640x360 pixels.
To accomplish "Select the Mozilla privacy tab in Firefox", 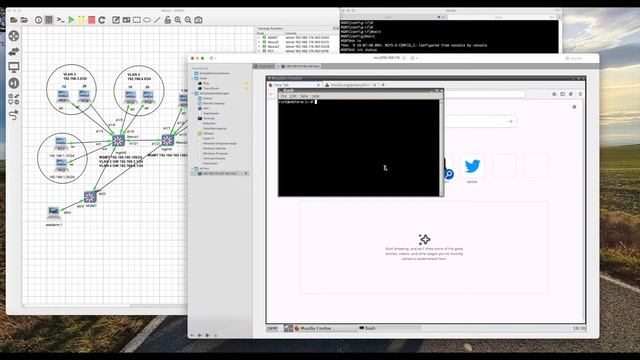I will 351,85.
